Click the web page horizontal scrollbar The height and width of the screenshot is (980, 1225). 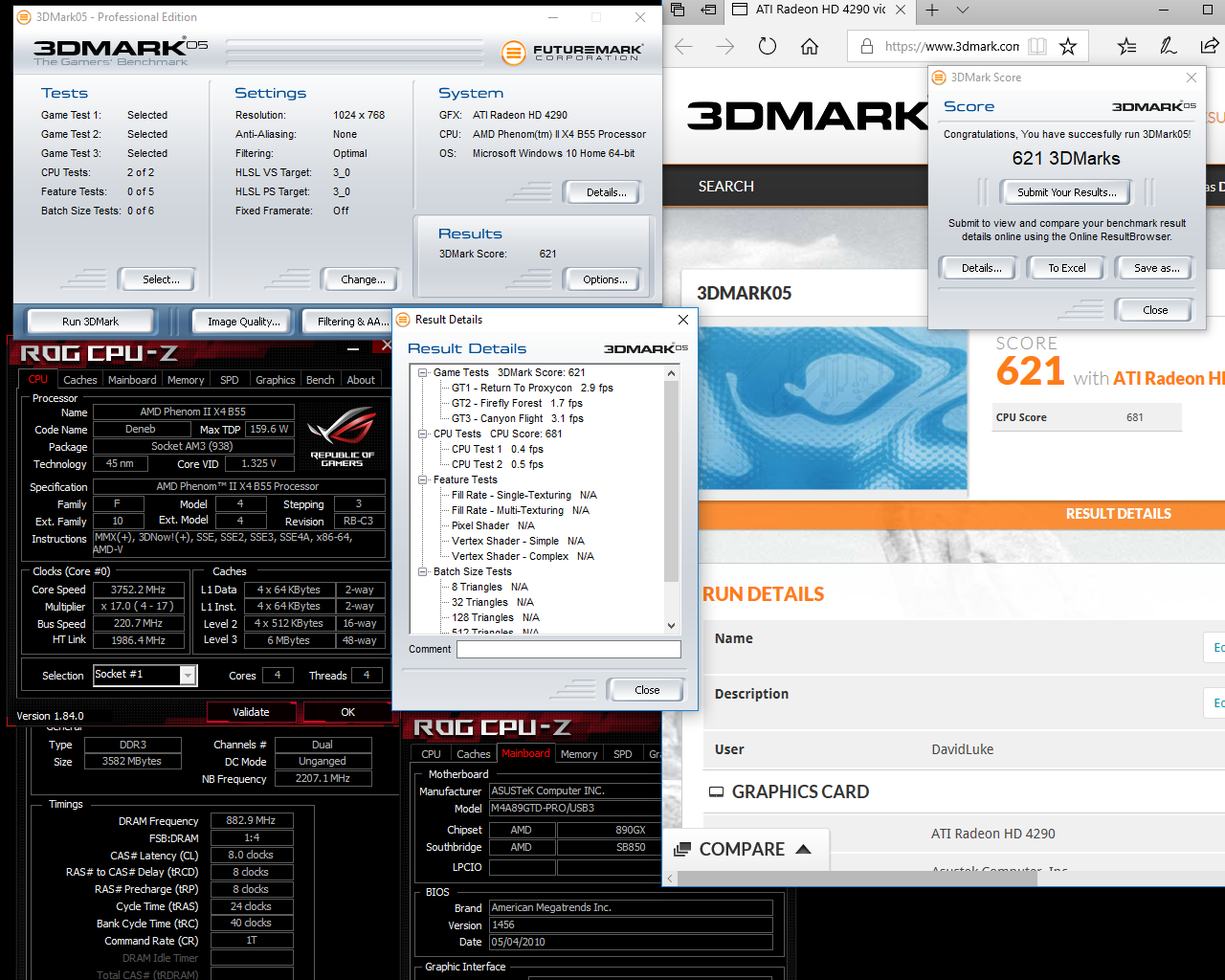coord(857,878)
